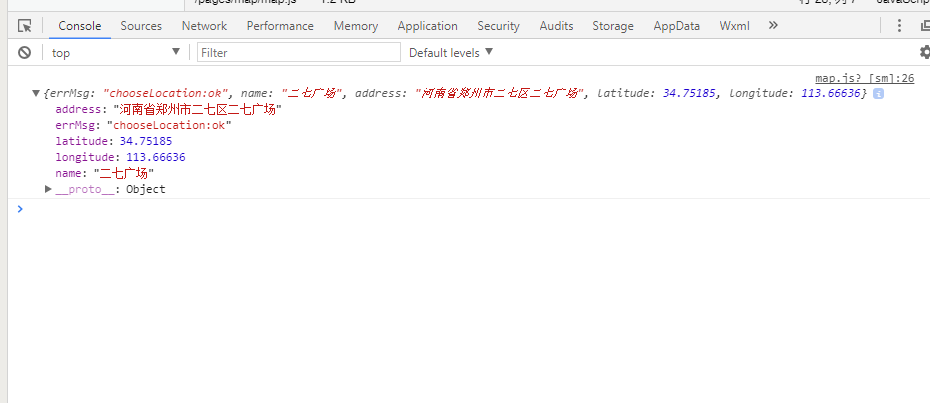The width and height of the screenshot is (930, 403).
Task: Expand the __proto__ Object node
Action: coord(49,189)
